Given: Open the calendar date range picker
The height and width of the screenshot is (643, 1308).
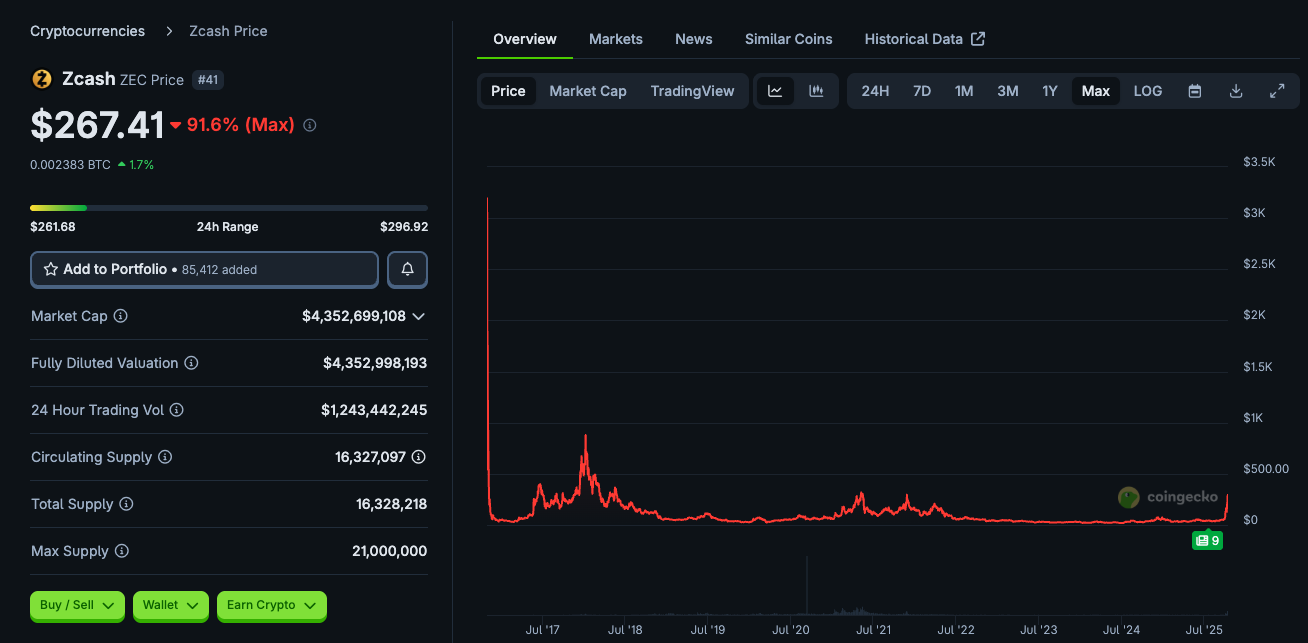Looking at the screenshot, I should 1194,91.
